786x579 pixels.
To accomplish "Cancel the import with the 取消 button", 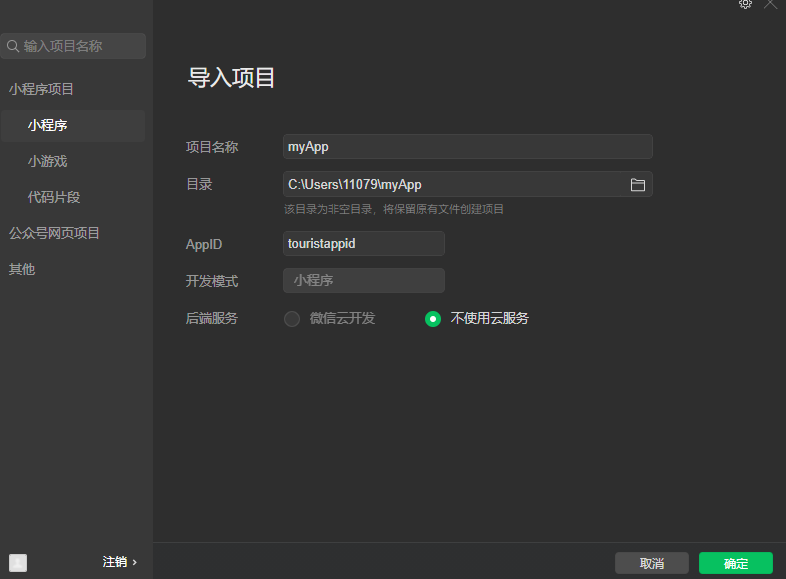I will click(652, 563).
